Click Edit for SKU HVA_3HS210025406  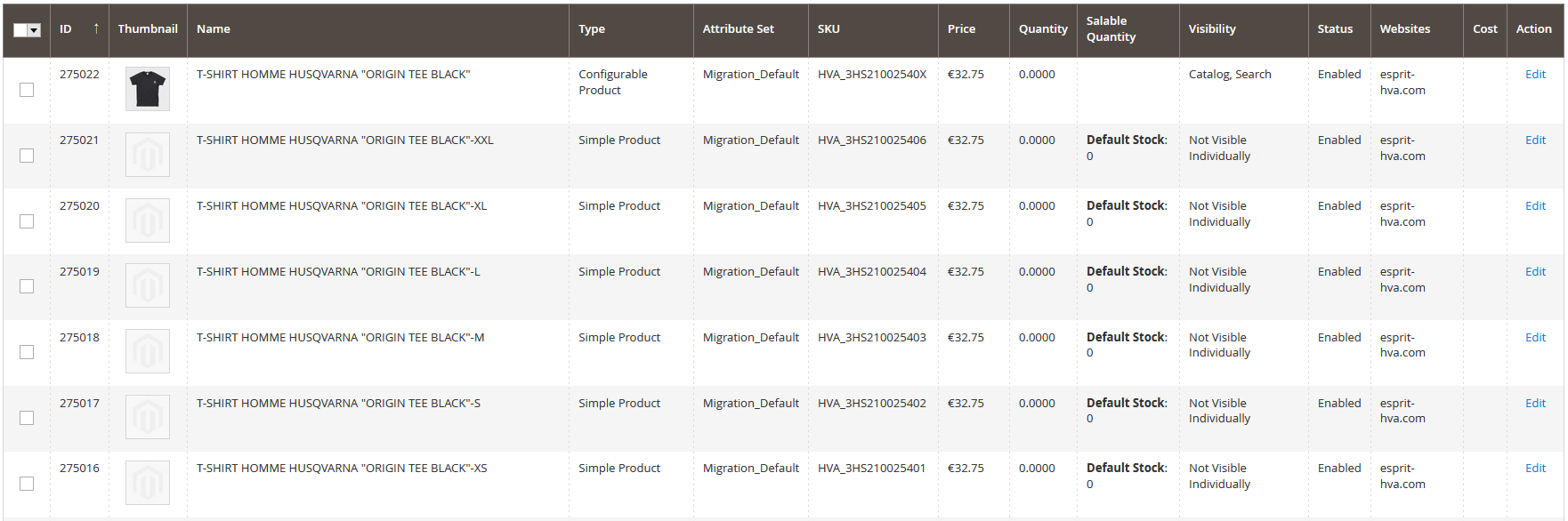click(1534, 140)
